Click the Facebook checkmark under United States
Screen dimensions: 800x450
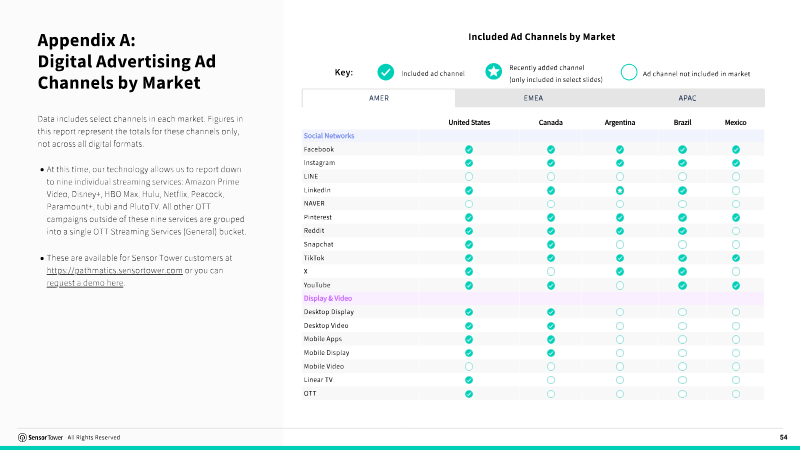click(x=469, y=149)
